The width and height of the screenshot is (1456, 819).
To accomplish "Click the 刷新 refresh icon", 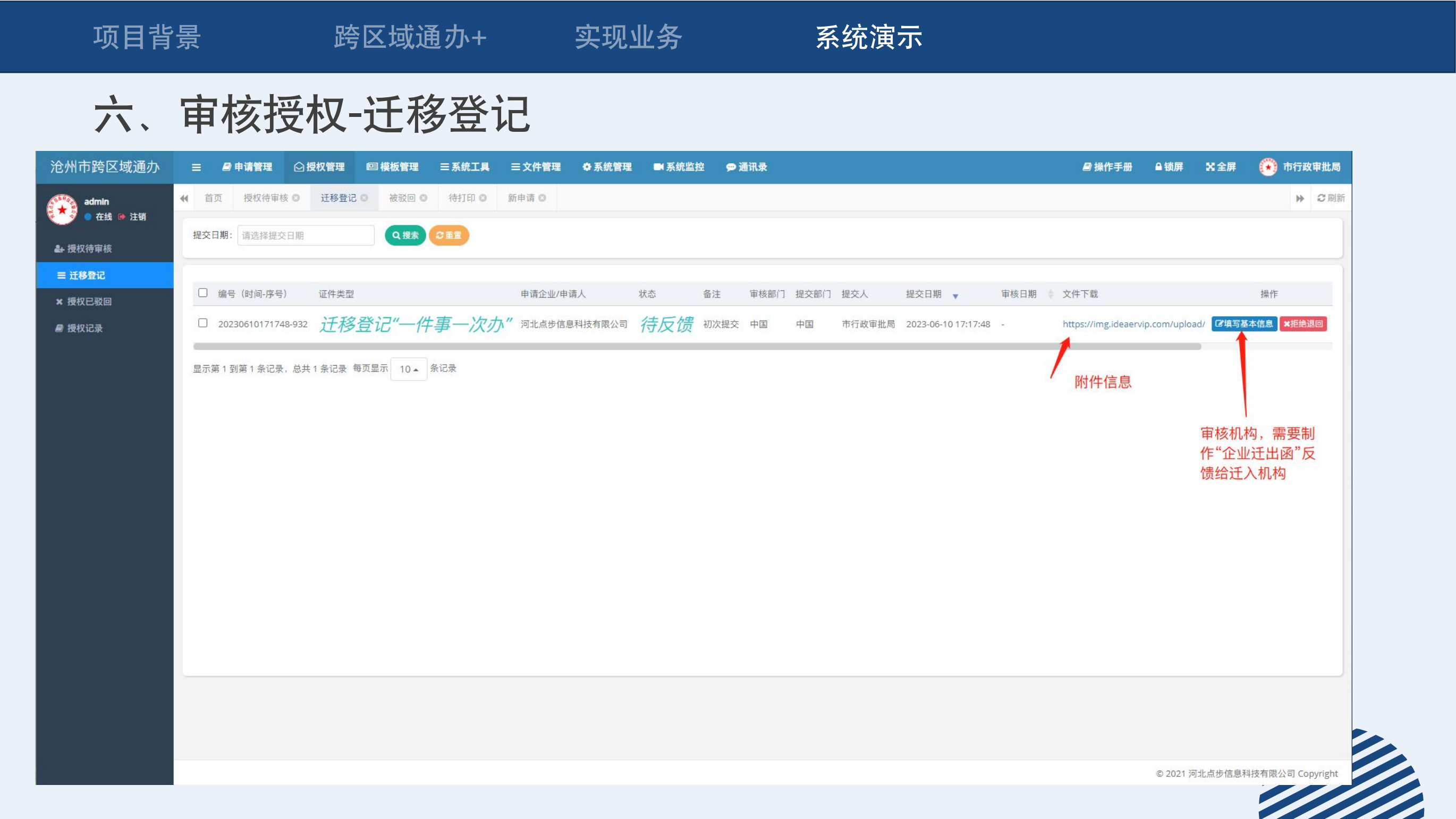I will click(1321, 198).
